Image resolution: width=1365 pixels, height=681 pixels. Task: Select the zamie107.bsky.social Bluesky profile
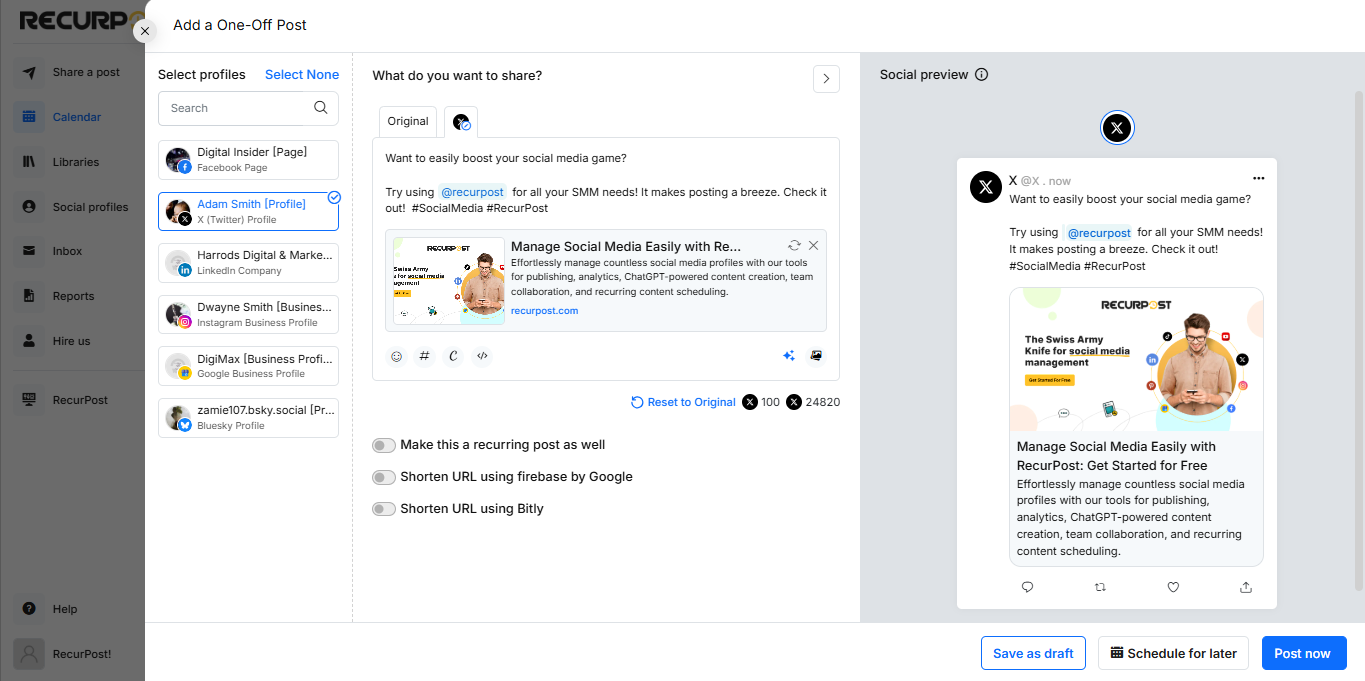point(248,418)
